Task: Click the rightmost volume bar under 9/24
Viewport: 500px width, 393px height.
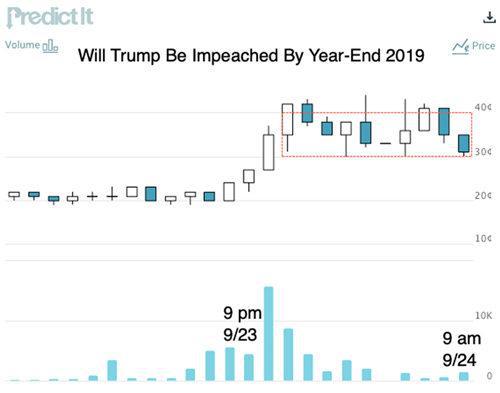Action: point(464,376)
